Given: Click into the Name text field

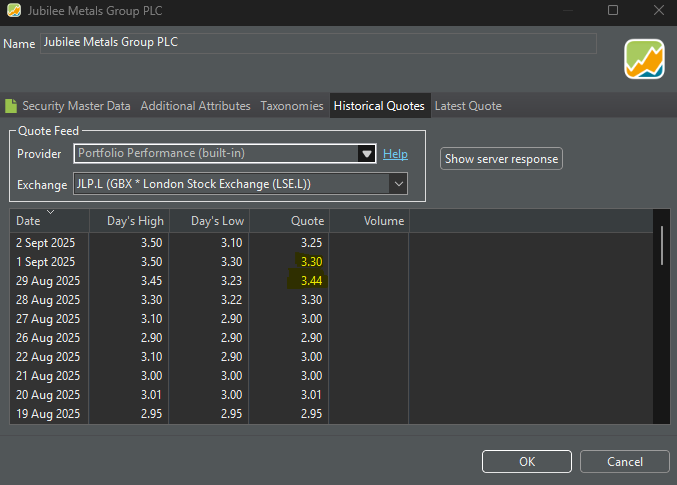Looking at the screenshot, I should (x=318, y=43).
